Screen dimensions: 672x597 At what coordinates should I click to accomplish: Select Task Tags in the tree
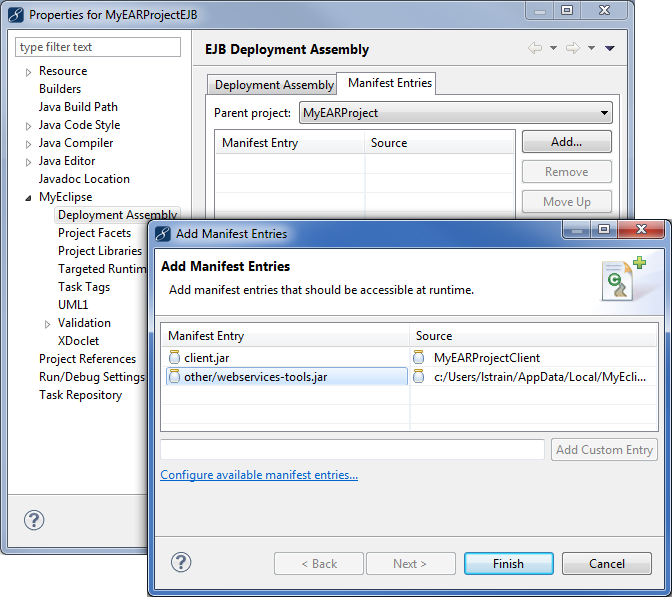[84, 287]
